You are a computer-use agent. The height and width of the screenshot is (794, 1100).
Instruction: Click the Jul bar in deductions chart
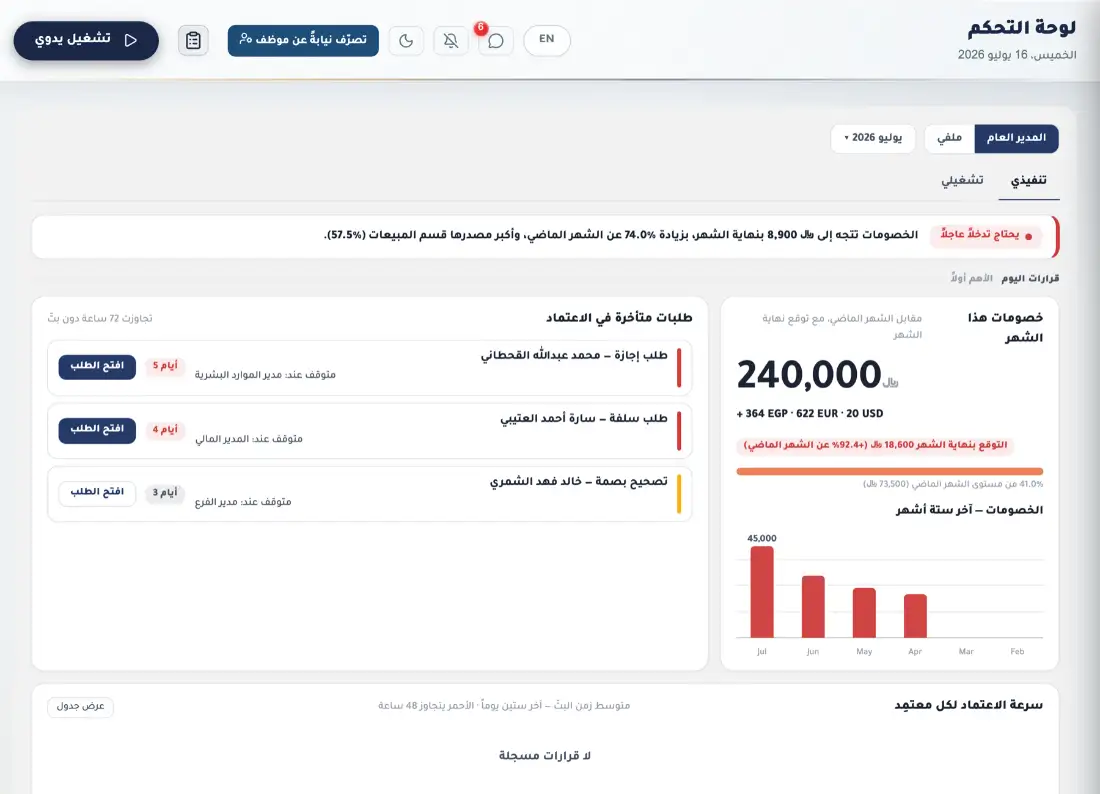[x=762, y=591]
